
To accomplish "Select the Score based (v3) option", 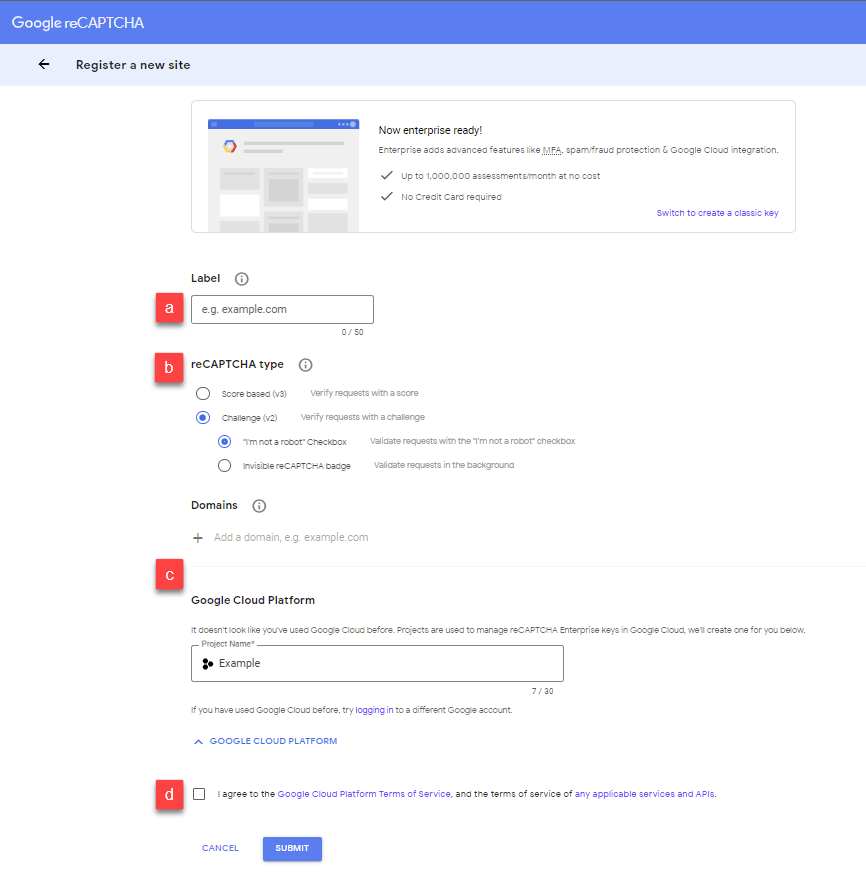I will (203, 393).
